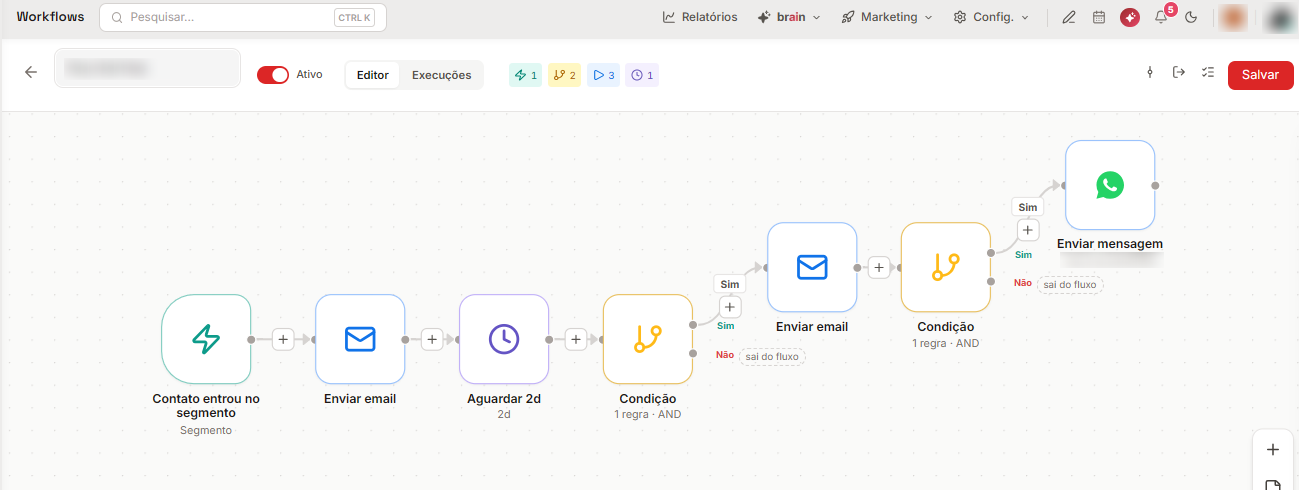Open the checklist icon beside Salvar
This screenshot has height=490, width=1299.
pos(1208,73)
